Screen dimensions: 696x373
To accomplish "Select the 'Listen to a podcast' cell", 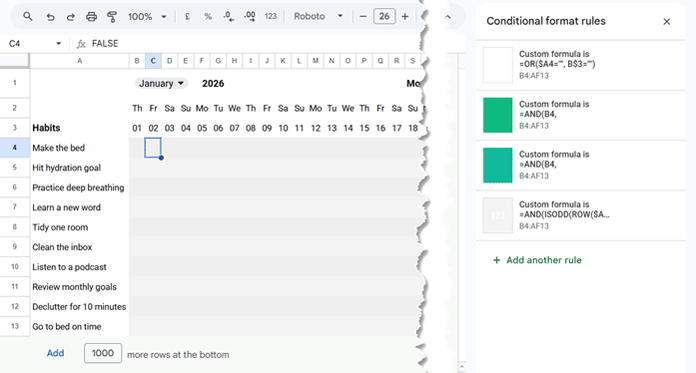I will tap(79, 267).
